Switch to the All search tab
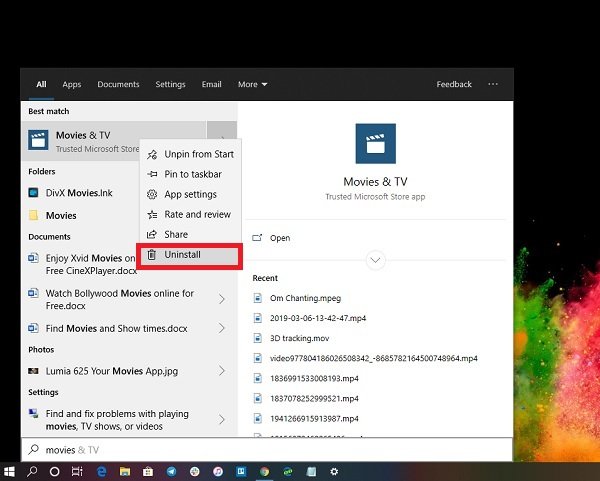Screen dimensions: 600x481 [x=41, y=84]
